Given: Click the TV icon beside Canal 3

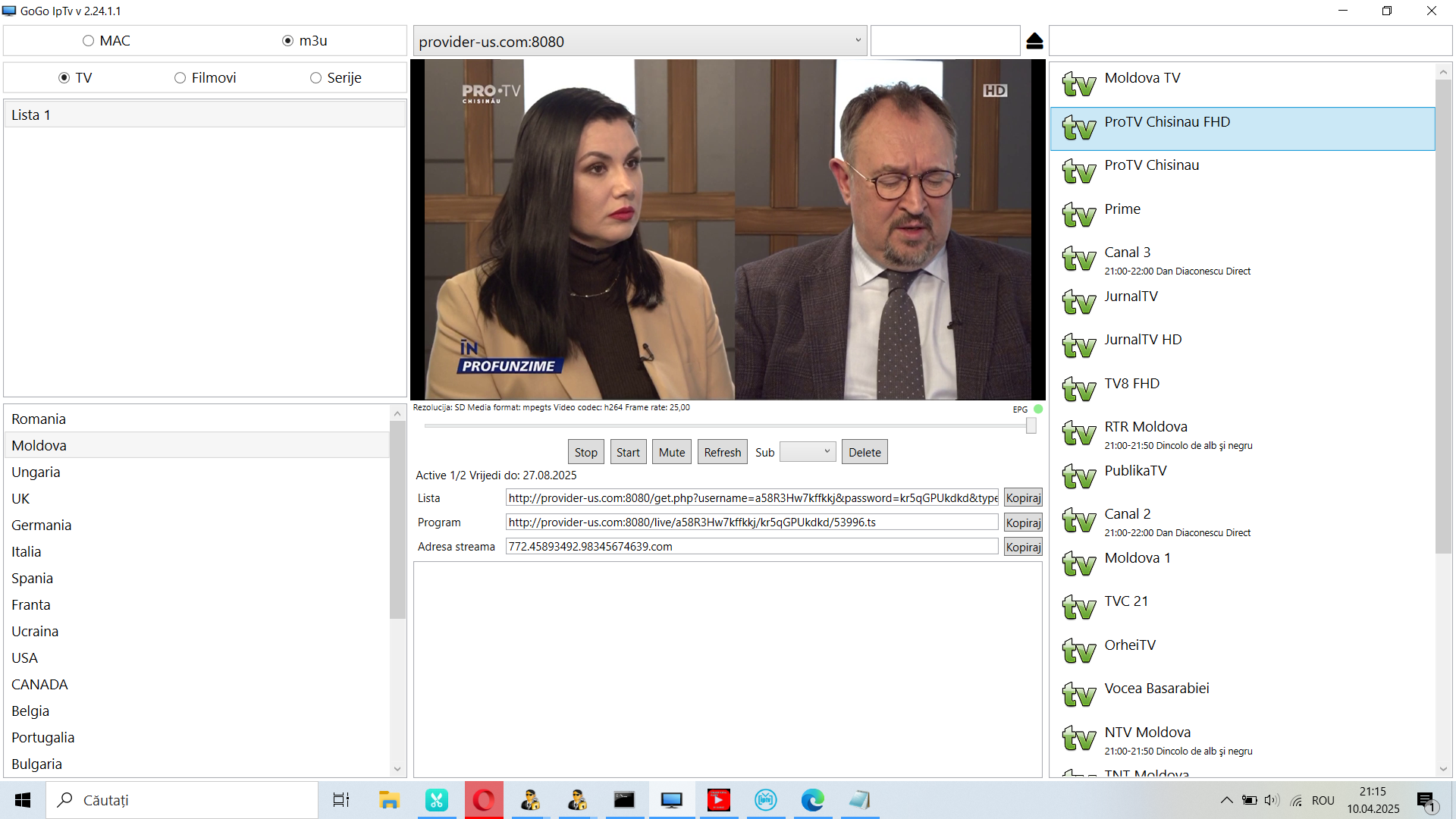Looking at the screenshot, I should (x=1079, y=259).
